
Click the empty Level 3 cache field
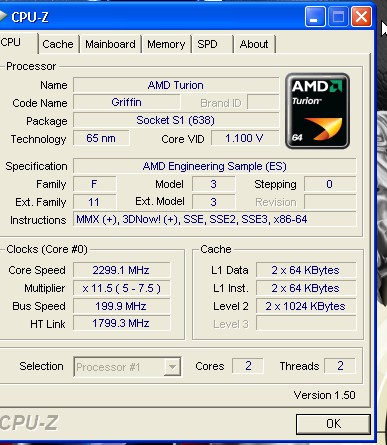[x=306, y=323]
